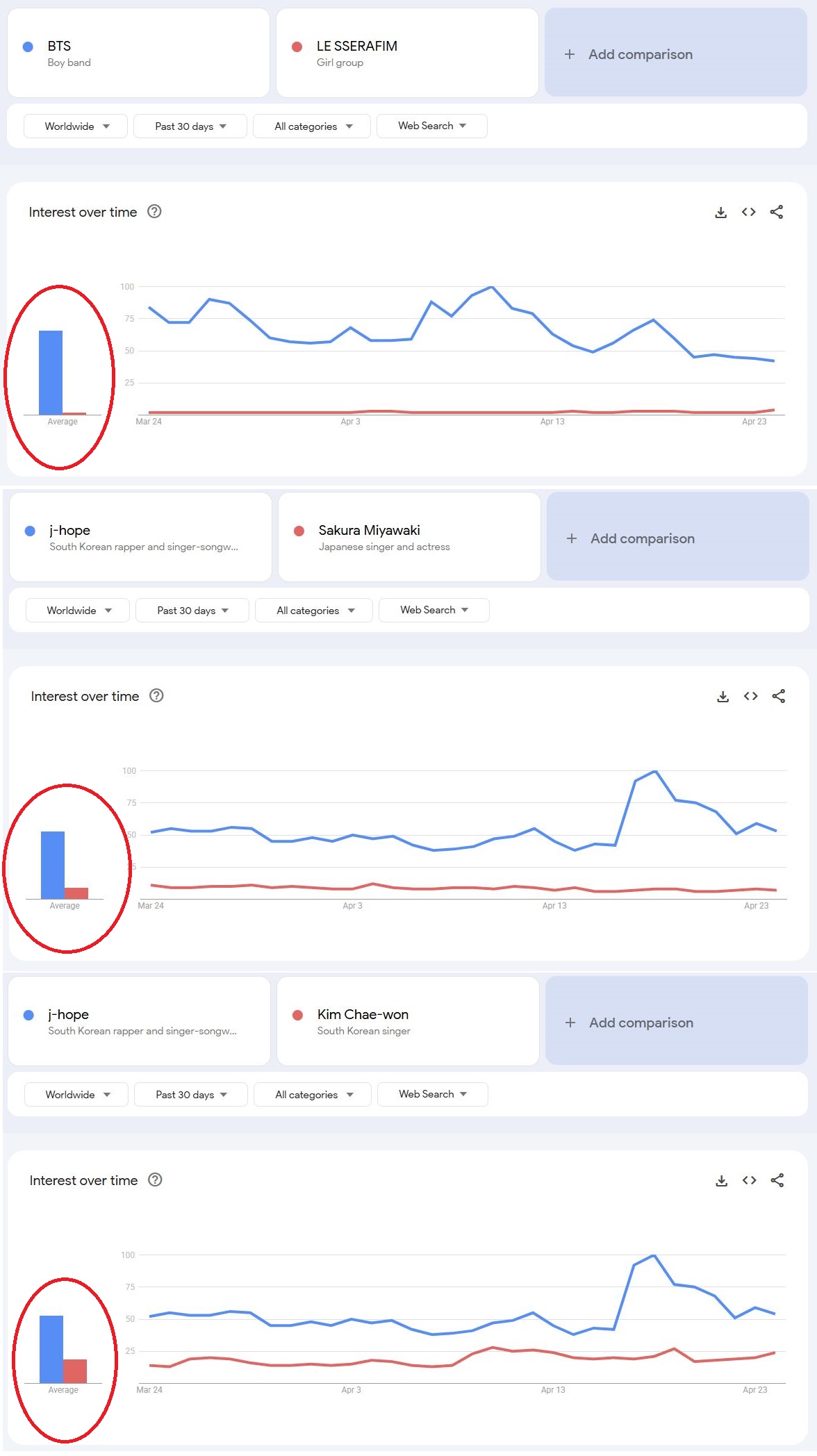Open Web Search dropdown under Kim Chae-won comparison
The width and height of the screenshot is (817, 1456).
point(432,1094)
